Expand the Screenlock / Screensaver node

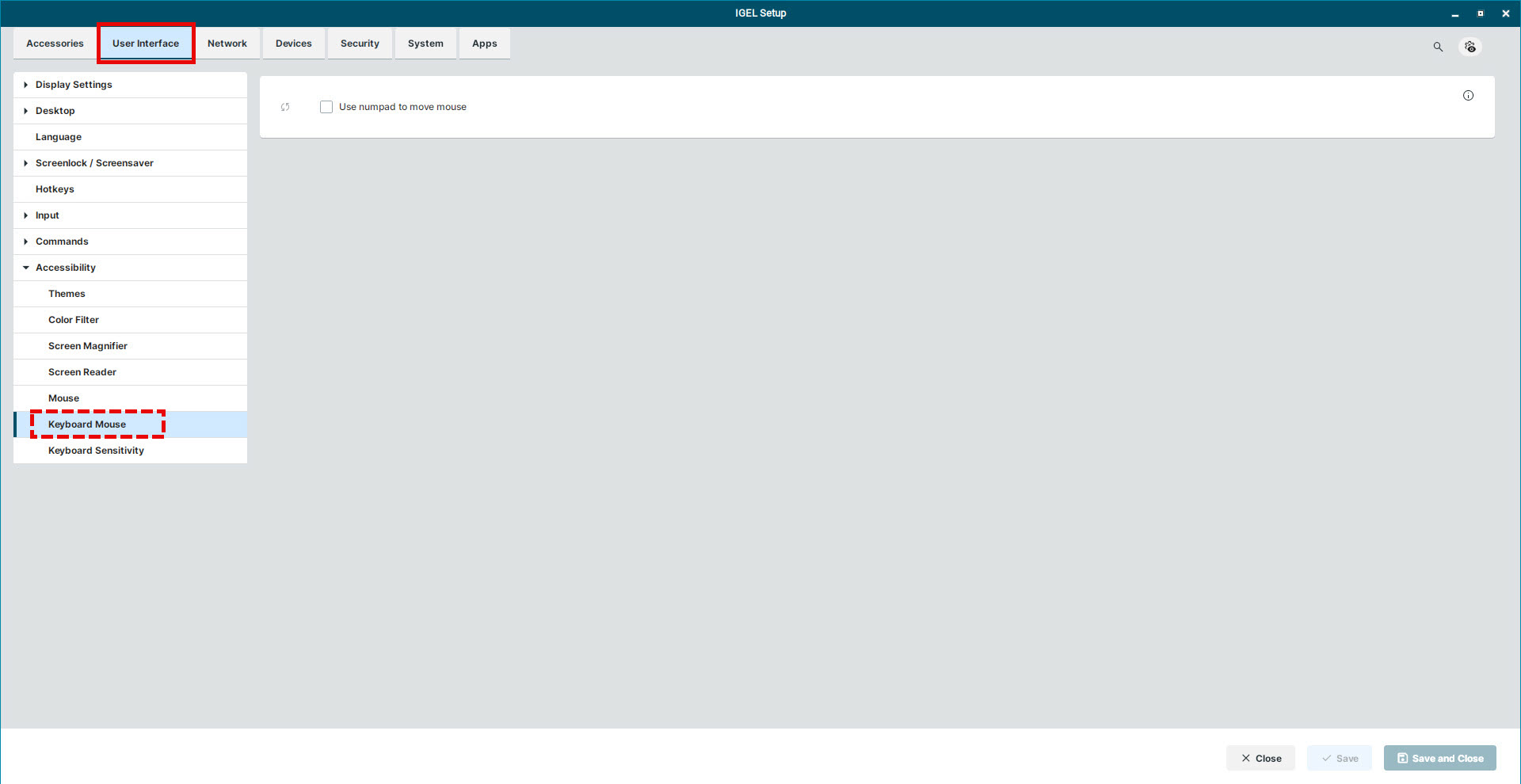coord(26,163)
